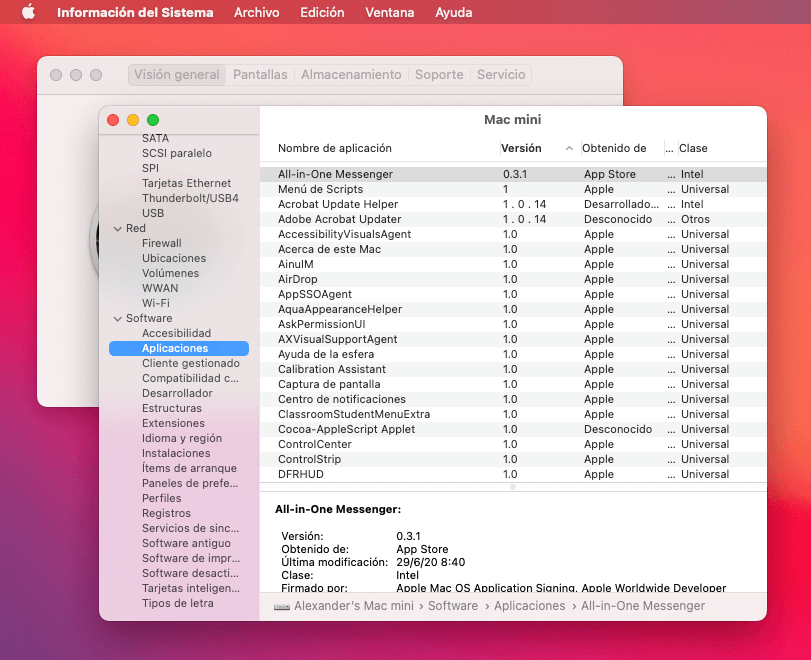Click the split pane divider handle dot
The height and width of the screenshot is (660, 811).
(513, 487)
